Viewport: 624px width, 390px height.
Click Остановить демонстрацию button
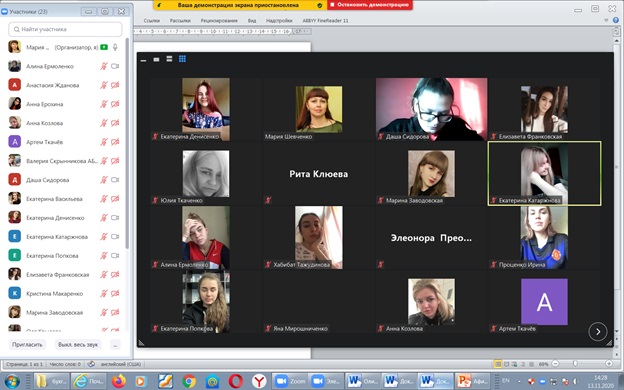370,5
